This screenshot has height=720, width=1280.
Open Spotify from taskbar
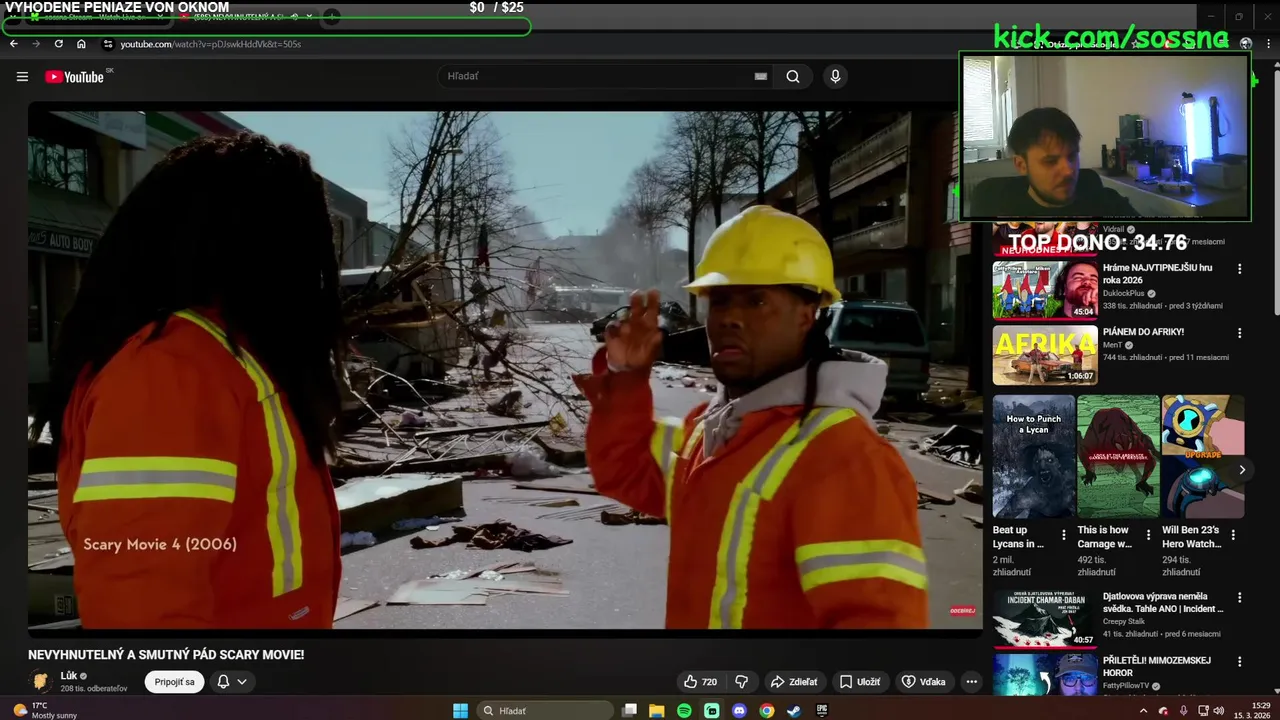pyautogui.click(x=684, y=710)
